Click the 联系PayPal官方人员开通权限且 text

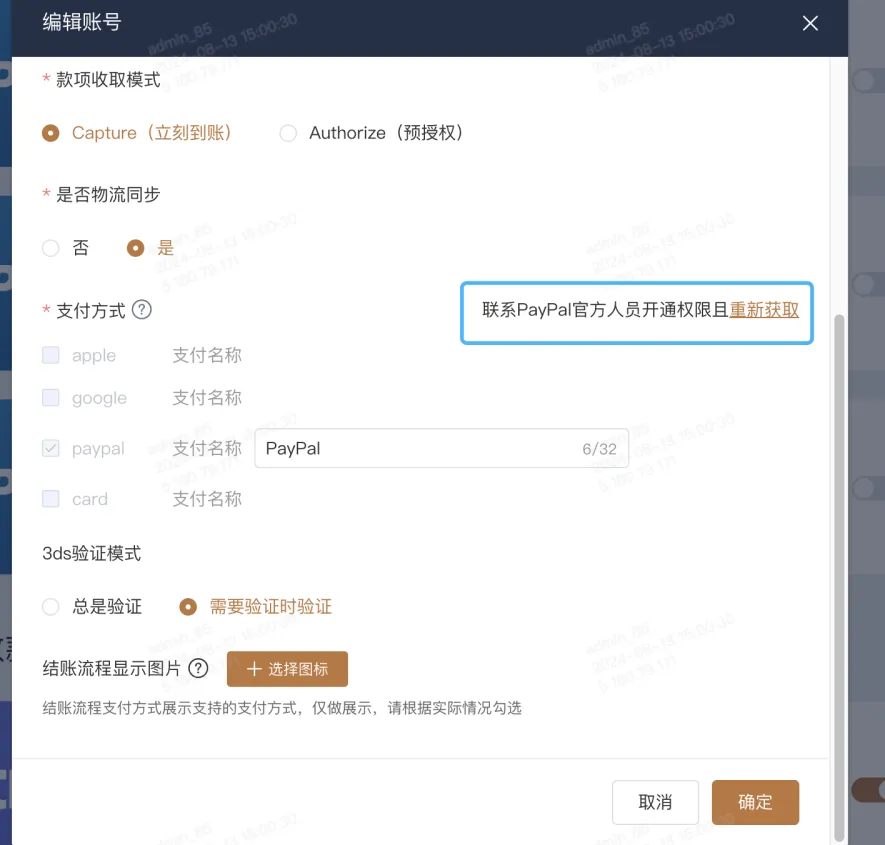click(605, 310)
